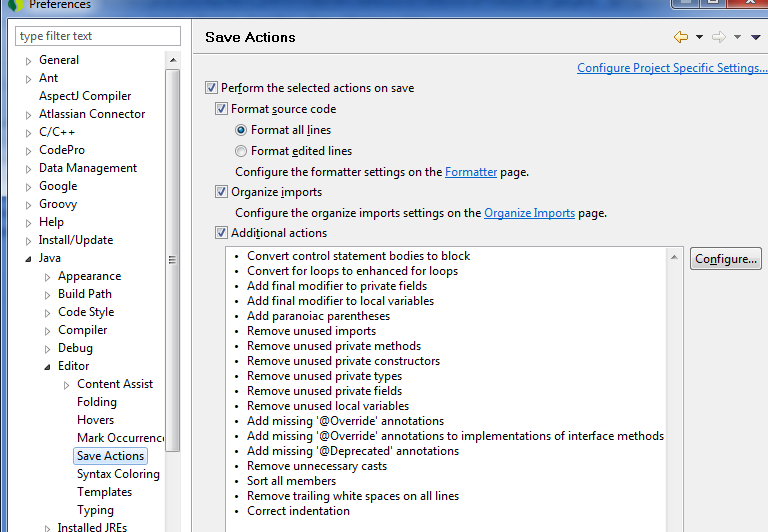This screenshot has height=532, width=768.
Task: Select Syntax Coloring tree item
Action: pos(118,474)
